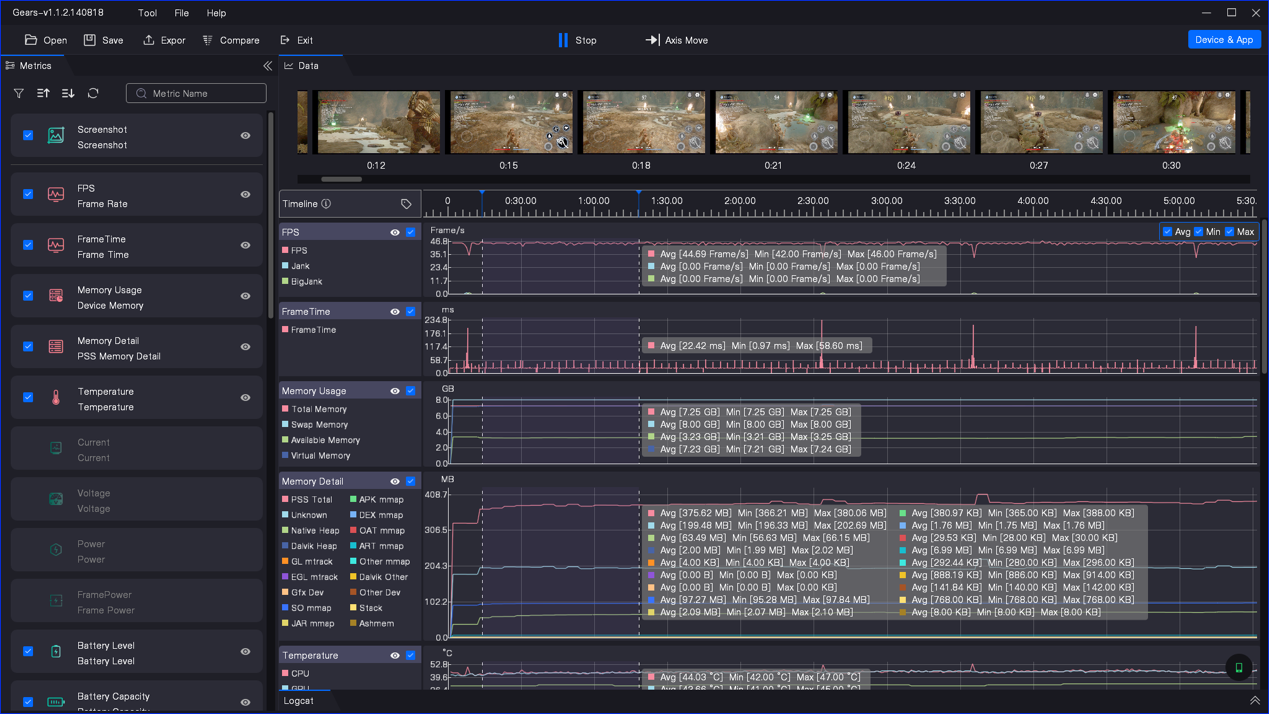
Task: Collapse the Metrics panel with double chevron
Action: [x=267, y=66]
